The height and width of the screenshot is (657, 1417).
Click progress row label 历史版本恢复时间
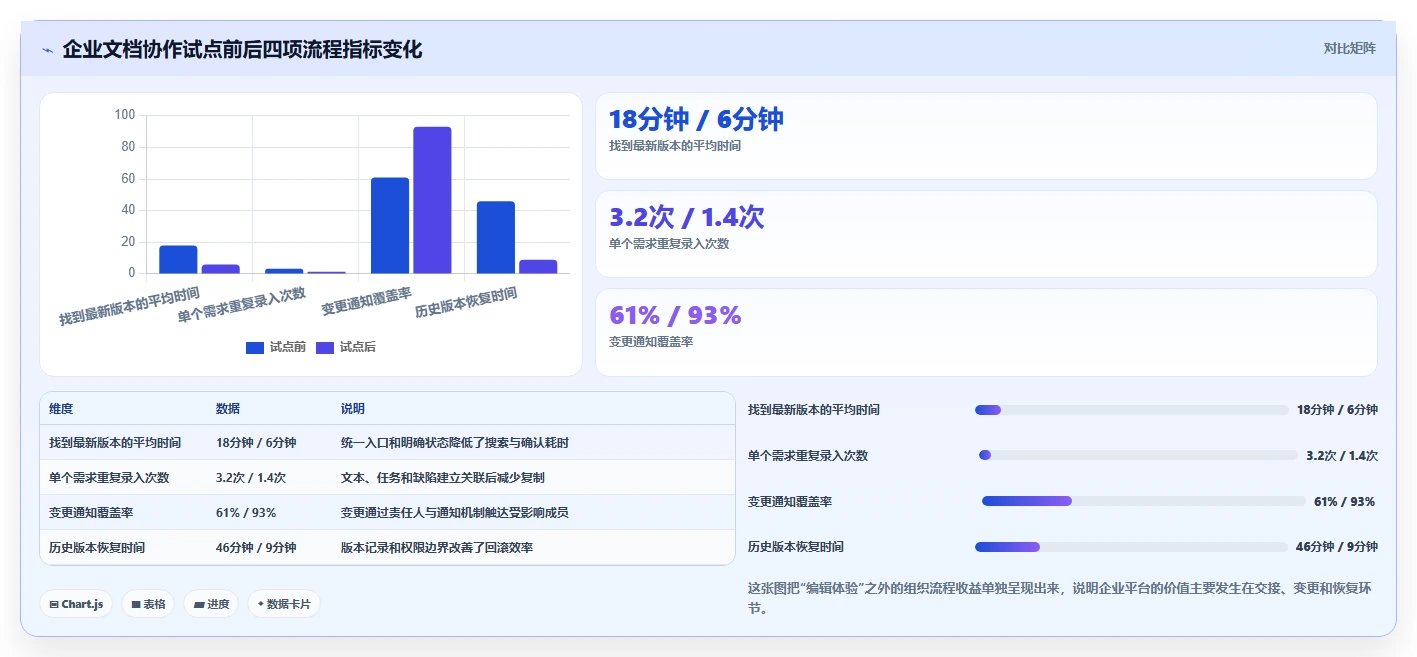[x=796, y=547]
